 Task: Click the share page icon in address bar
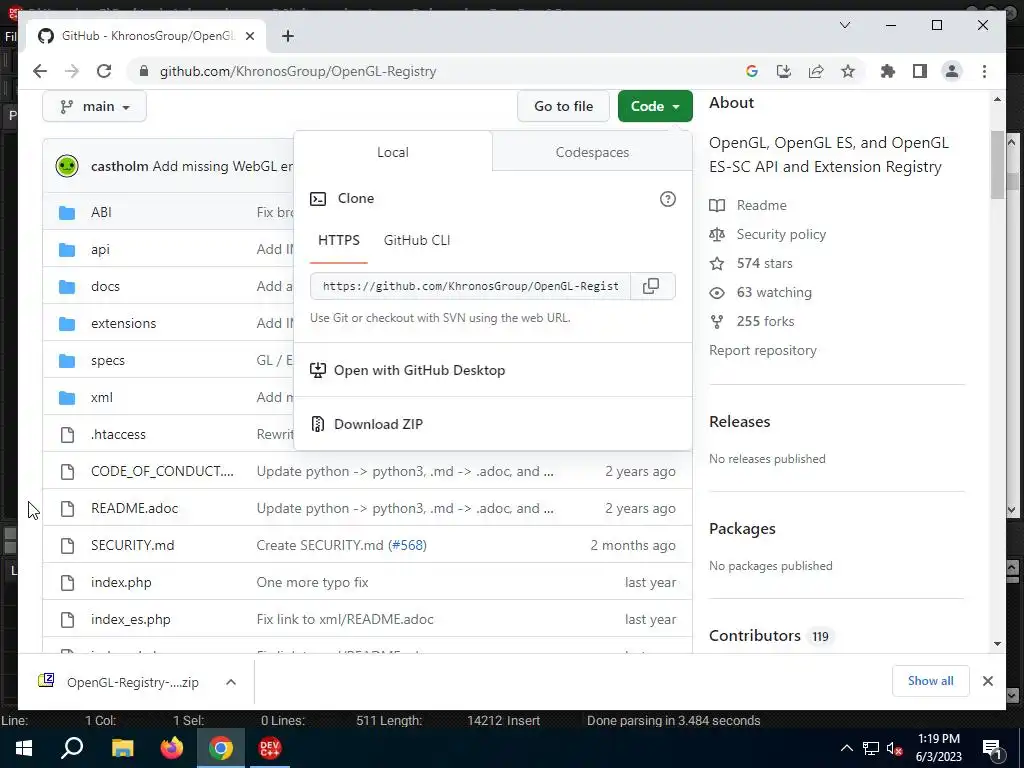click(816, 71)
